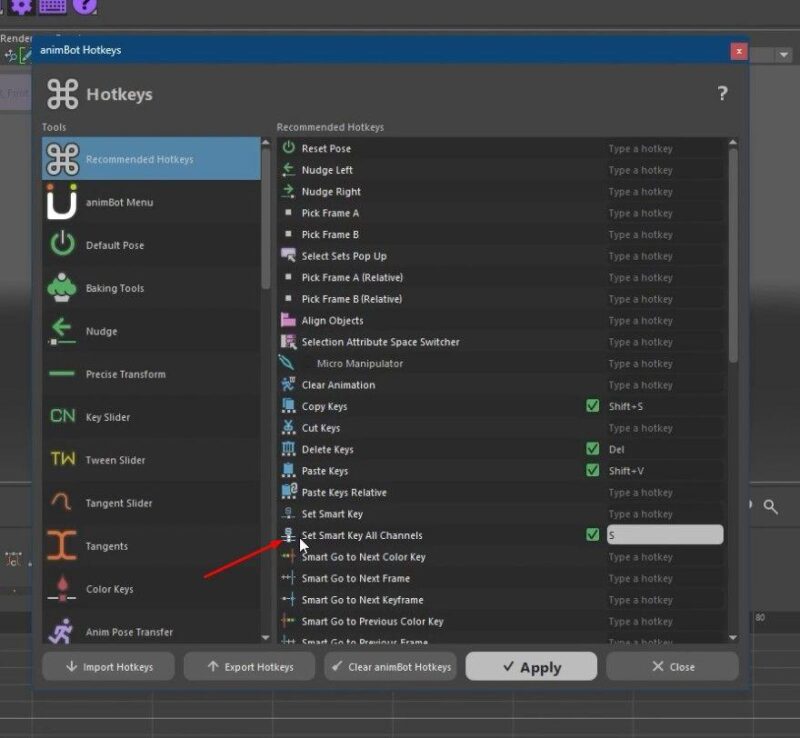This screenshot has width=800, height=738.
Task: Click the Default Pose power icon
Action: (x=62, y=245)
